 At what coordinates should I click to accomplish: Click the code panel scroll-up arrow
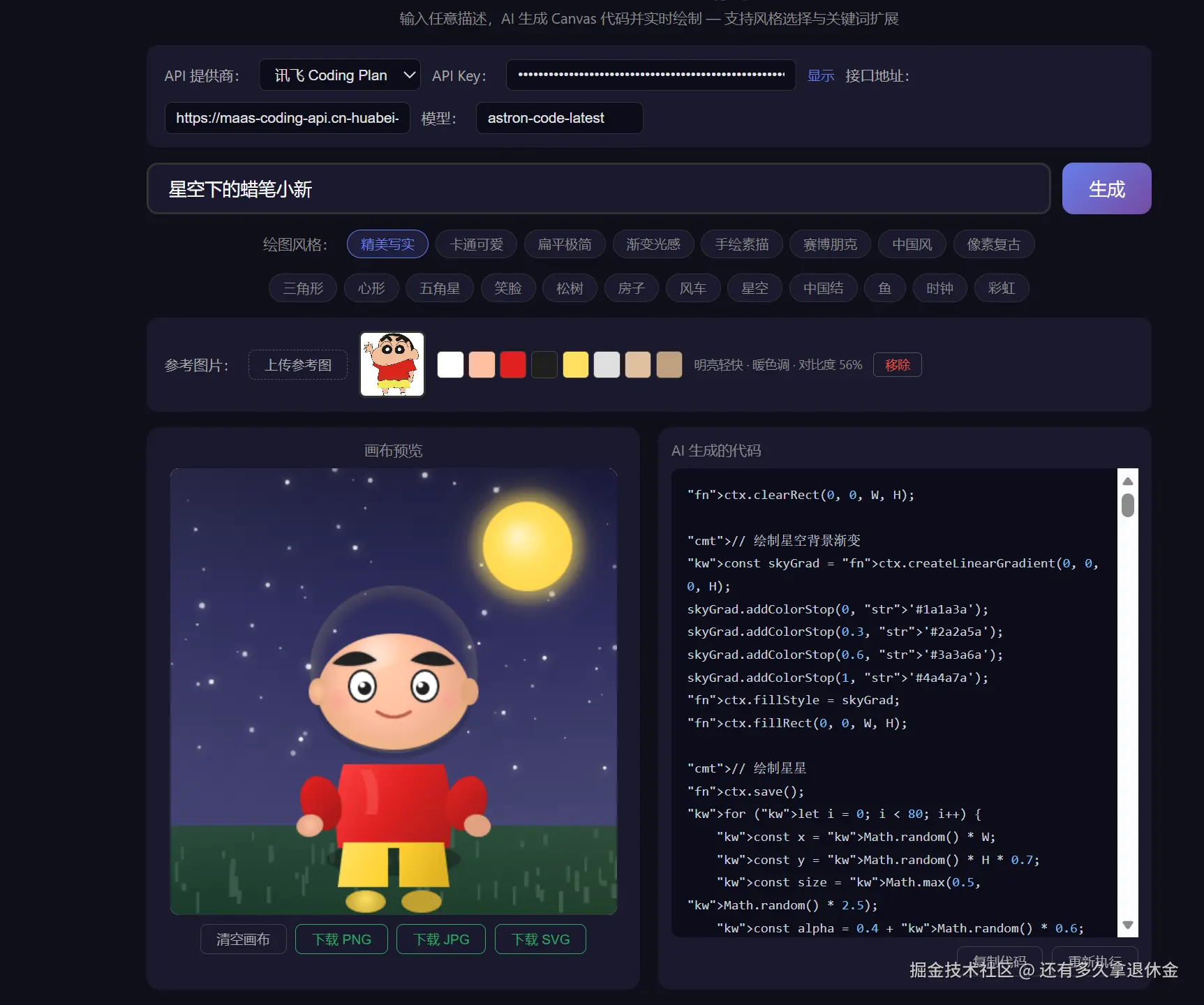(1128, 481)
